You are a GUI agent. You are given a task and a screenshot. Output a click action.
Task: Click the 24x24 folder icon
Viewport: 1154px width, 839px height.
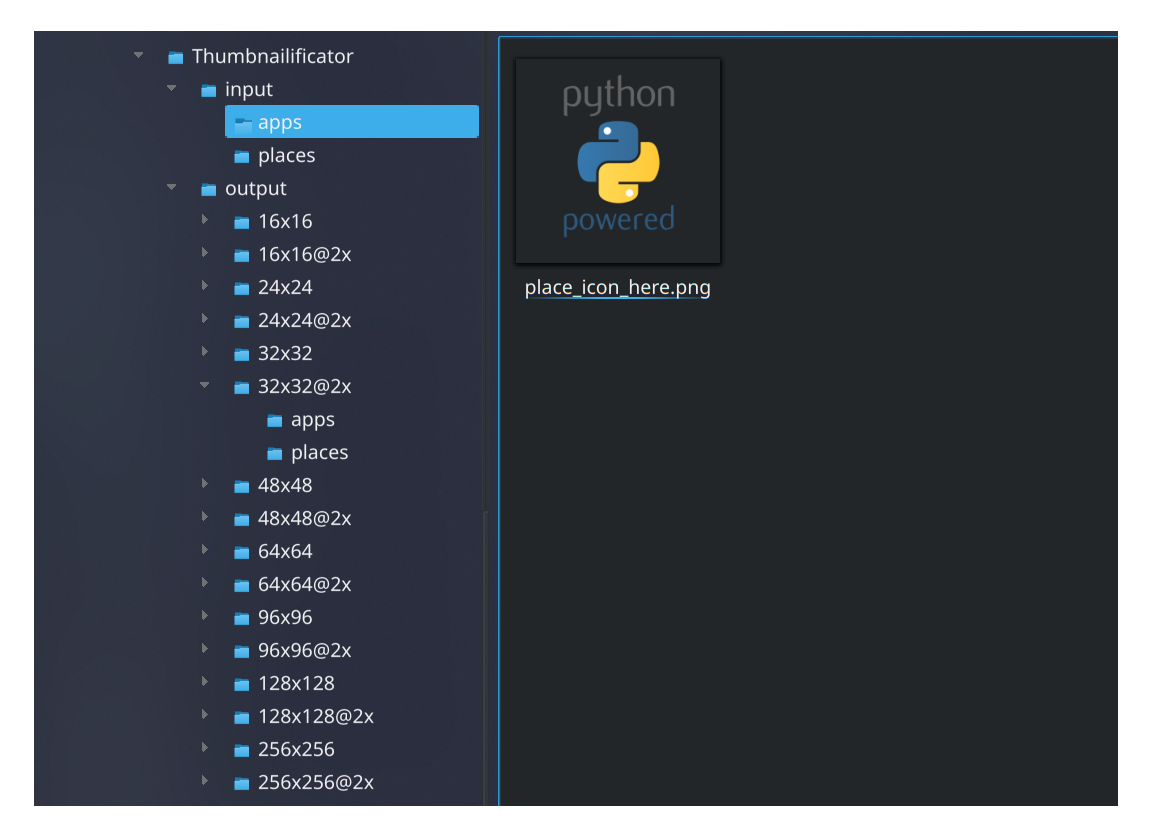241,288
